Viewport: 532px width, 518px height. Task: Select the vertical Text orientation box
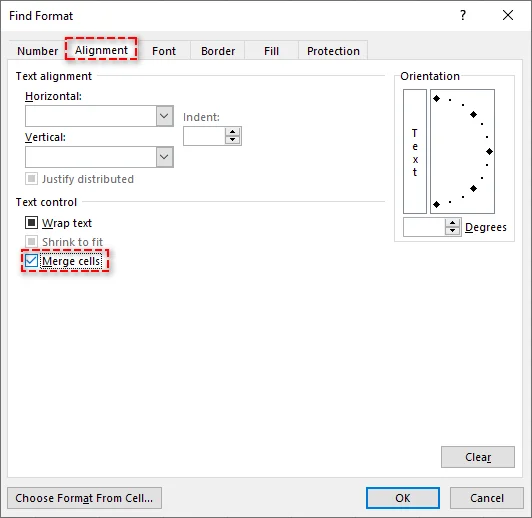[x=415, y=151]
